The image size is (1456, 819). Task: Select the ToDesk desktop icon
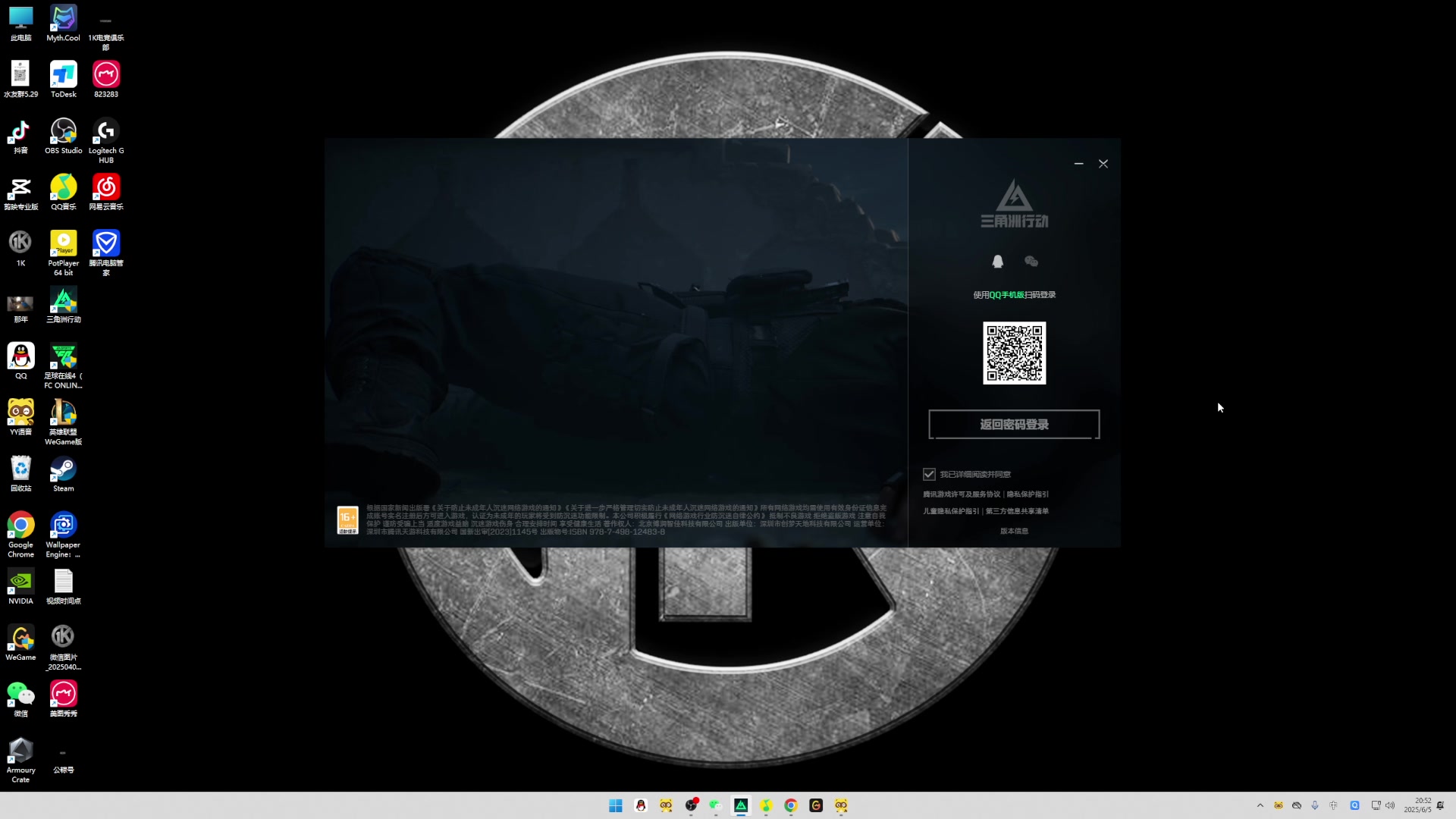pos(63,80)
